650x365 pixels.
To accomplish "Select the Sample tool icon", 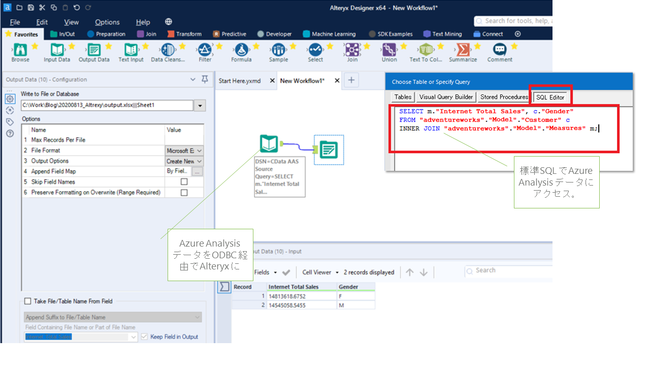I will 278,50.
